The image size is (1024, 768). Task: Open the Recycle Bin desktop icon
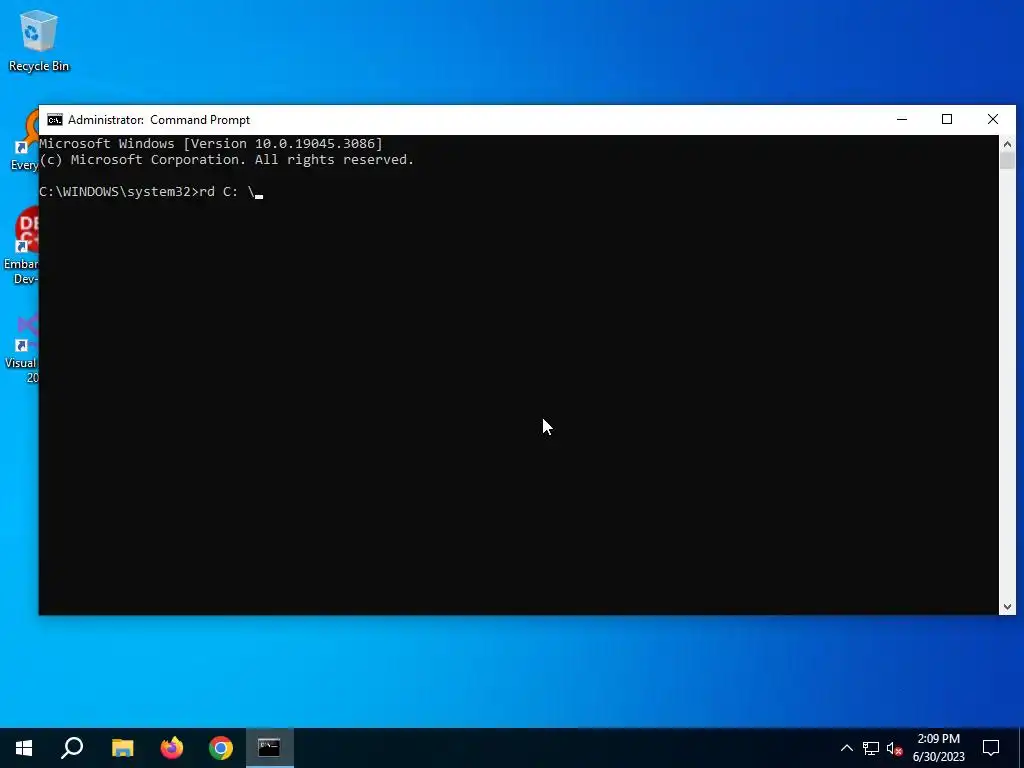point(39,40)
